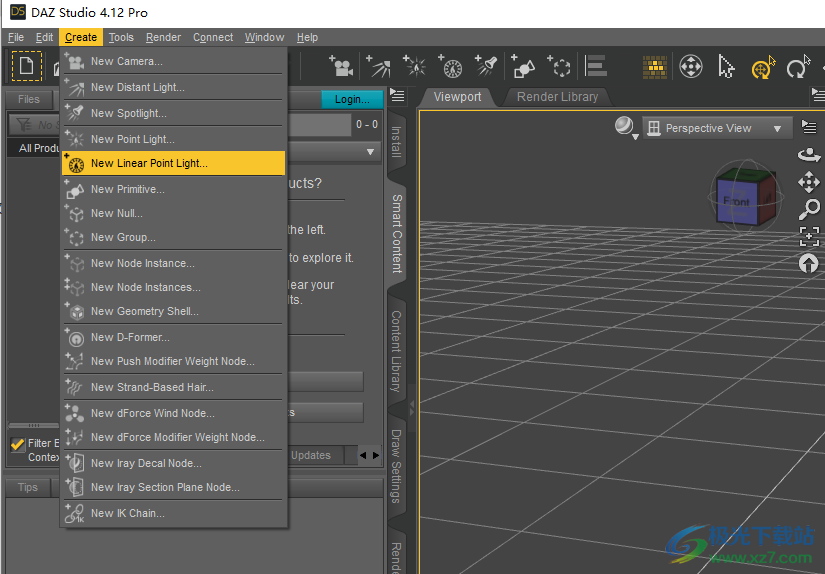Image resolution: width=825 pixels, height=574 pixels.
Task: Choose New Spotlight... menu entry
Action: 174,113
